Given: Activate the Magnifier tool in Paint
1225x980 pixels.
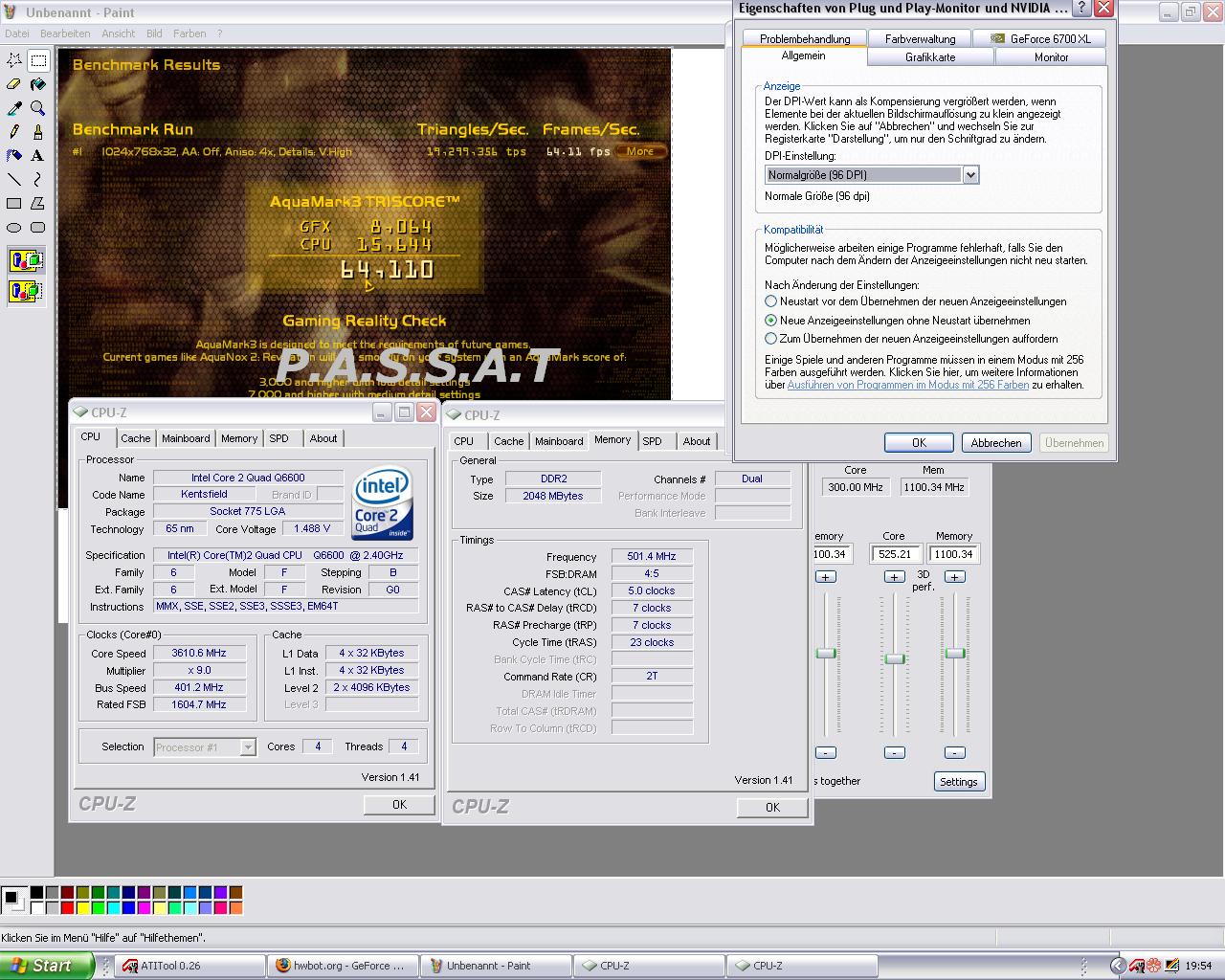Looking at the screenshot, I should point(38,108).
